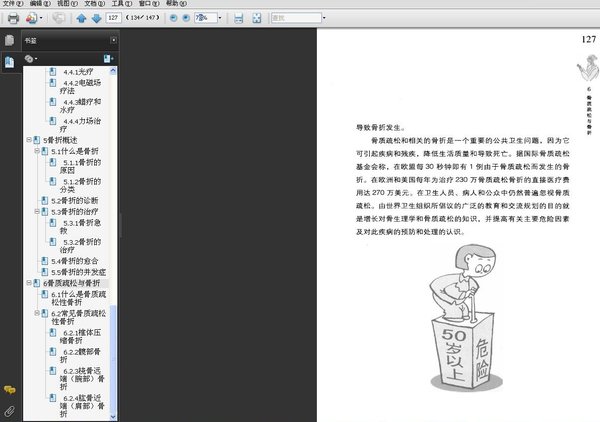
Task: Select bookmark 6.1什么是骨质疏松性骨折
Action: 79,298
